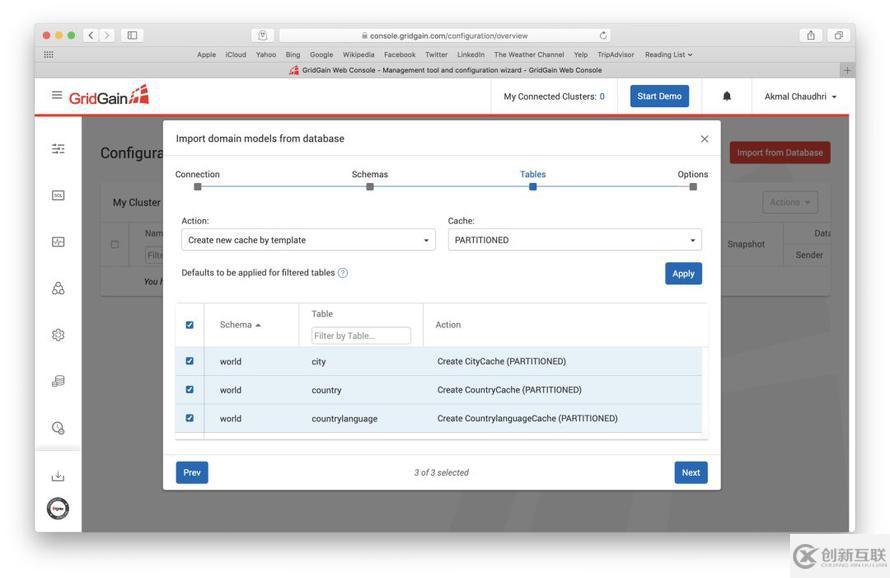
Task: Open the Google bookmark
Action: point(321,55)
